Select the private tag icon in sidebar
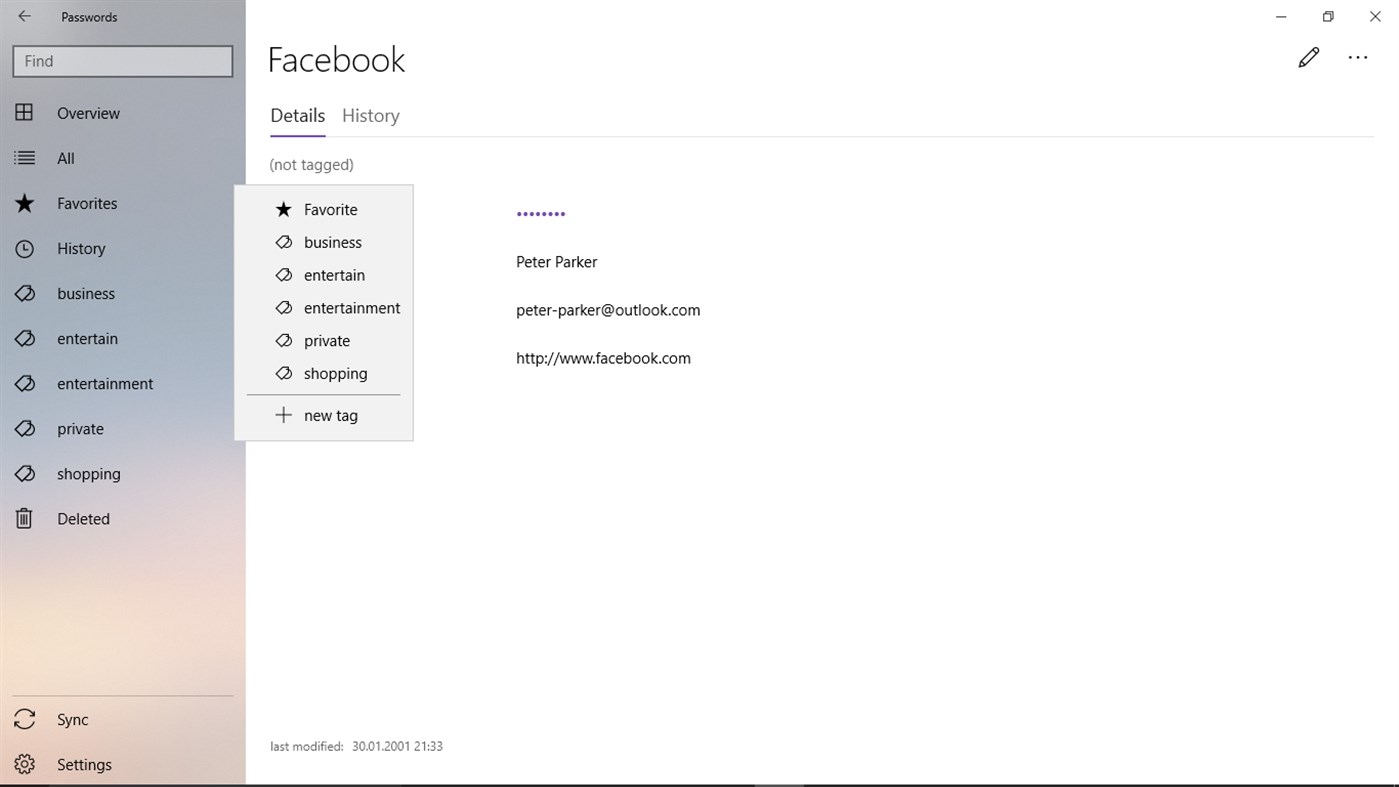The height and width of the screenshot is (787, 1399). pyautogui.click(x=24, y=428)
